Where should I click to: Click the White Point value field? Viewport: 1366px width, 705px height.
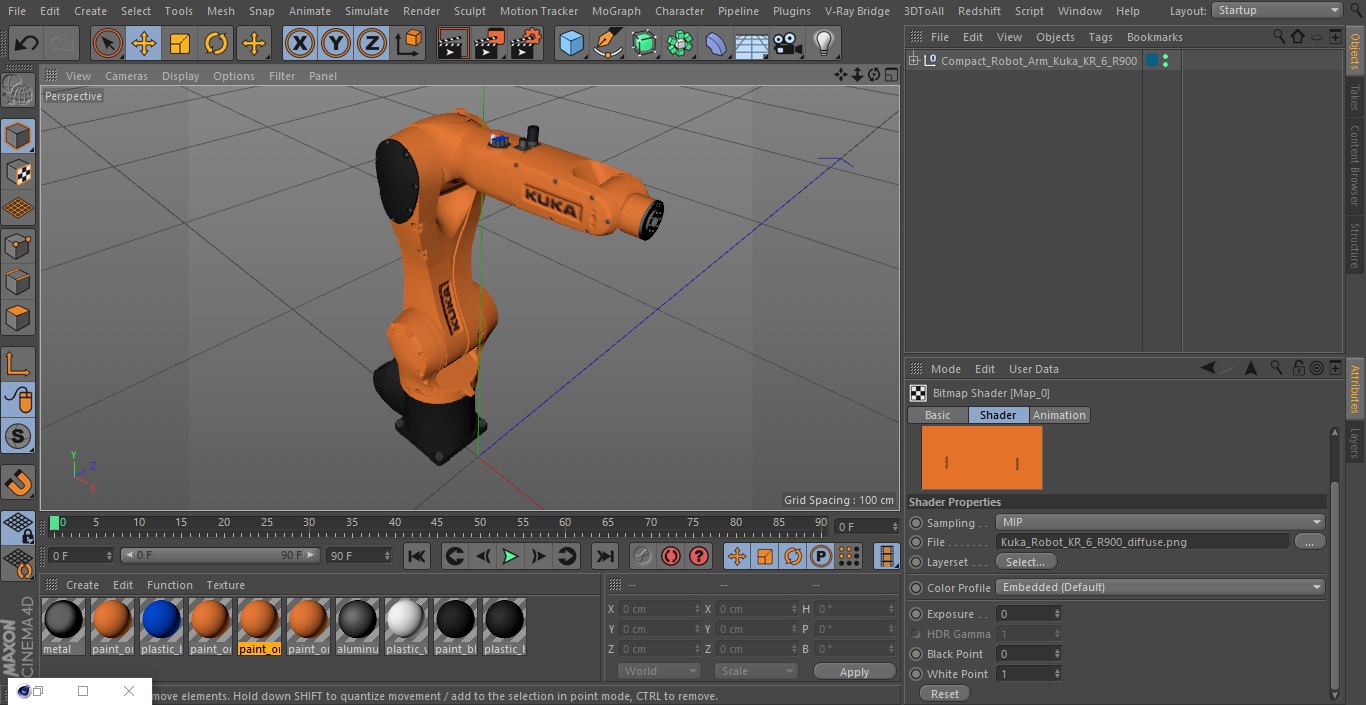tap(1027, 674)
